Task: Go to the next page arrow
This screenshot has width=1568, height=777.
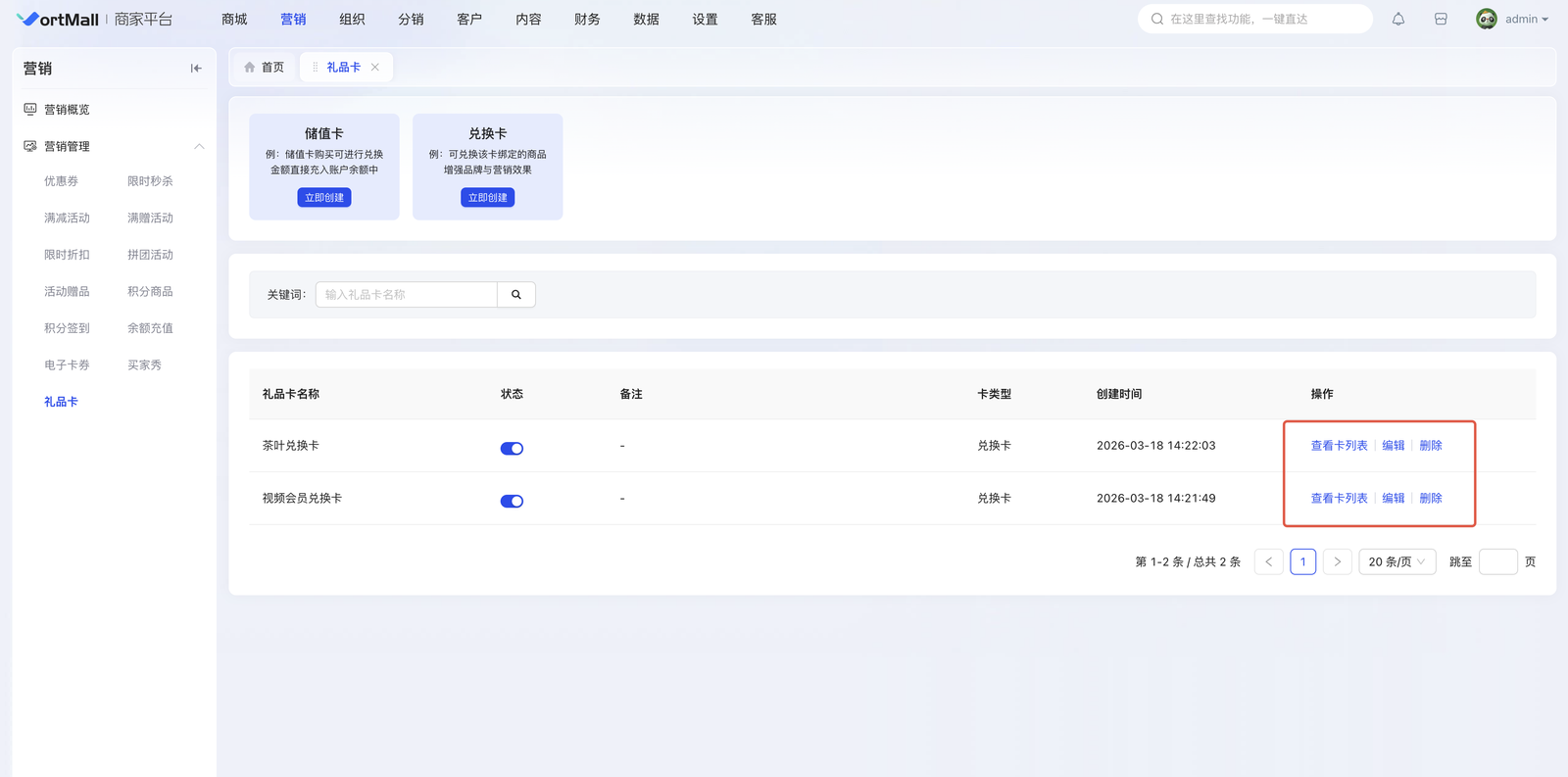Action: 1337,561
